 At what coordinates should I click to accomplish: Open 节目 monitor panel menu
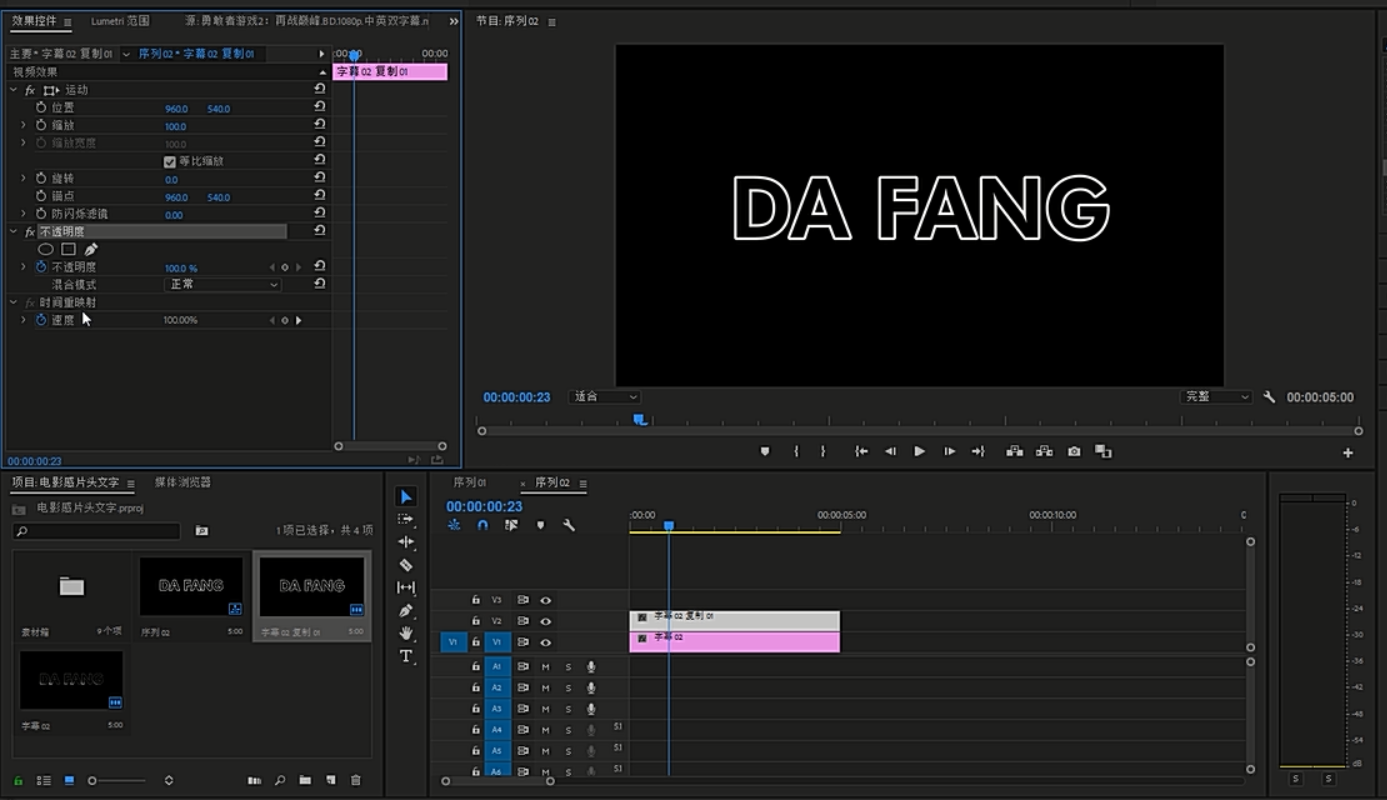[x=552, y=22]
